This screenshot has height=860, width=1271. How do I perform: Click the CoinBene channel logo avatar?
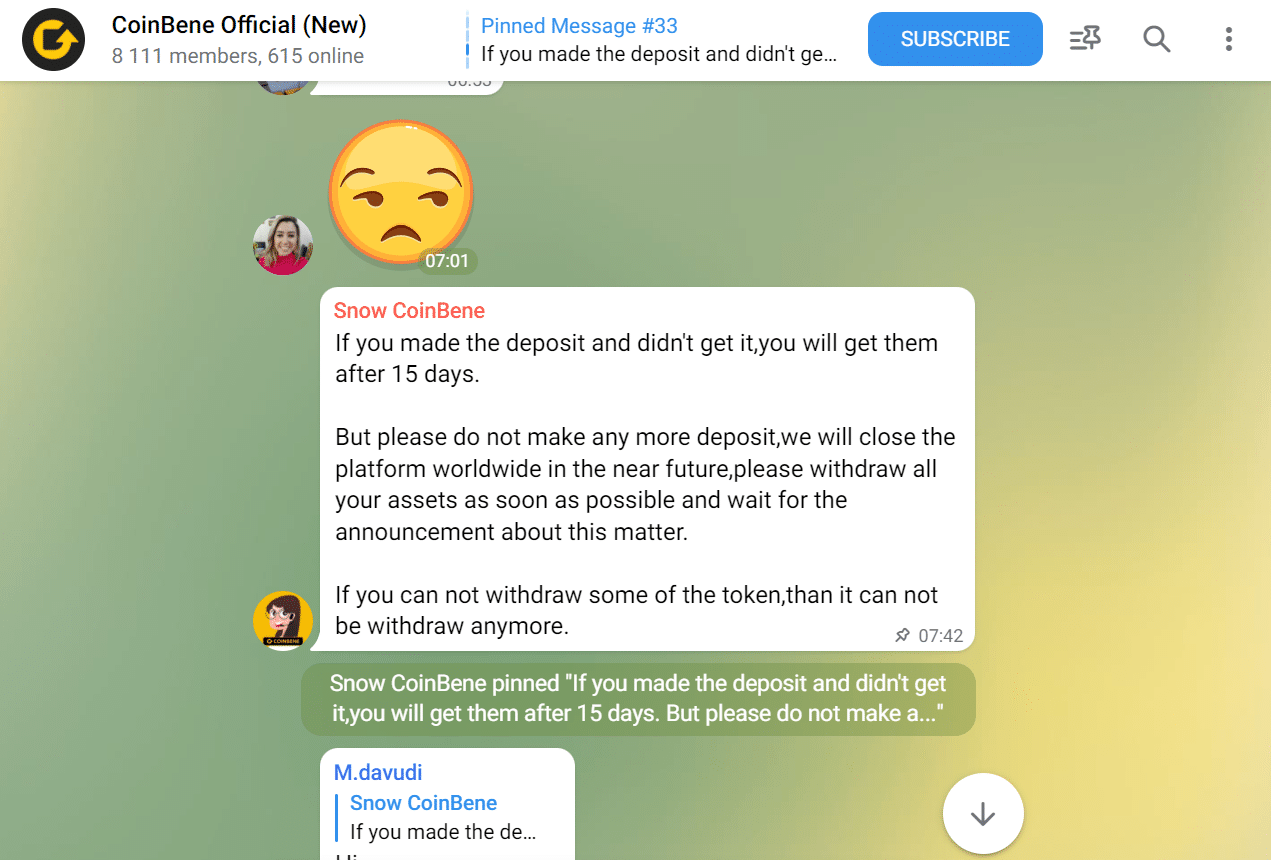54,40
